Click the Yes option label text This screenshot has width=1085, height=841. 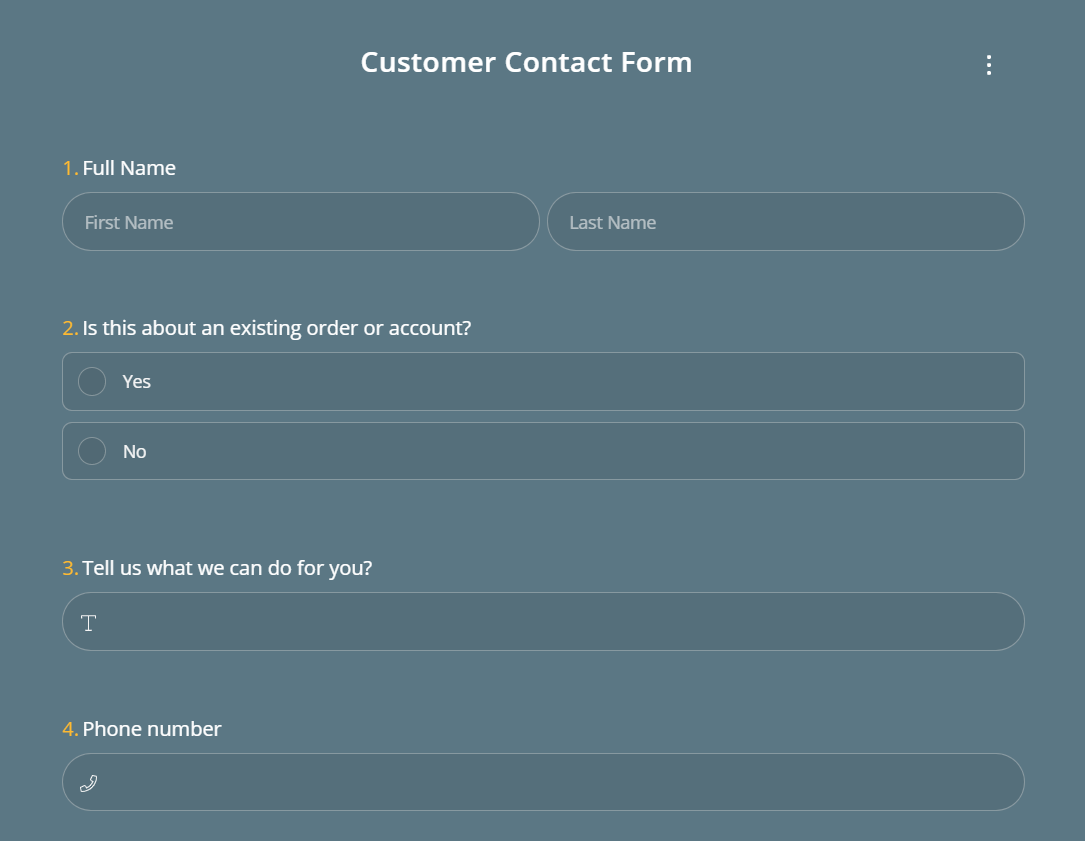[136, 381]
